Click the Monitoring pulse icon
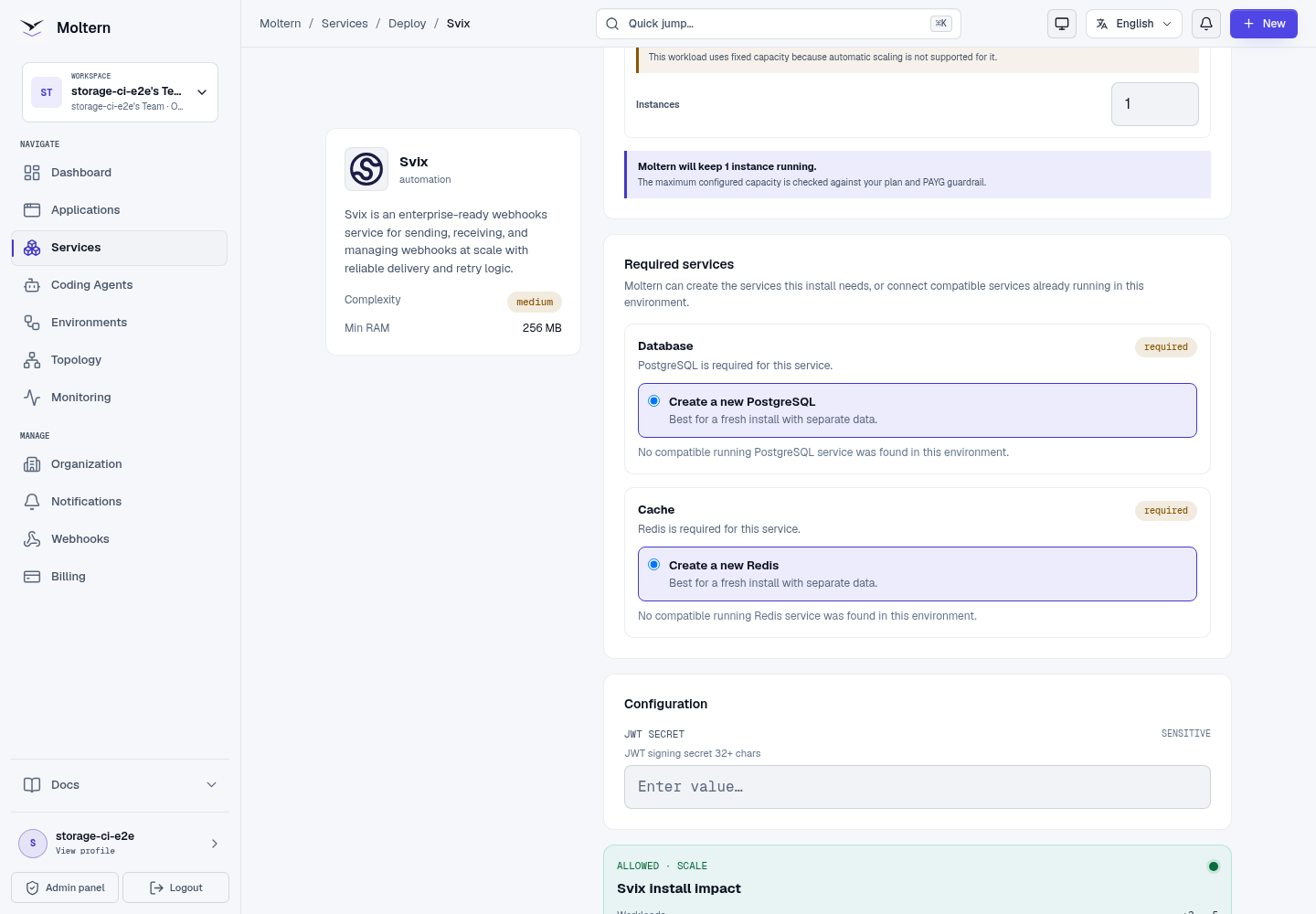 click(x=32, y=398)
